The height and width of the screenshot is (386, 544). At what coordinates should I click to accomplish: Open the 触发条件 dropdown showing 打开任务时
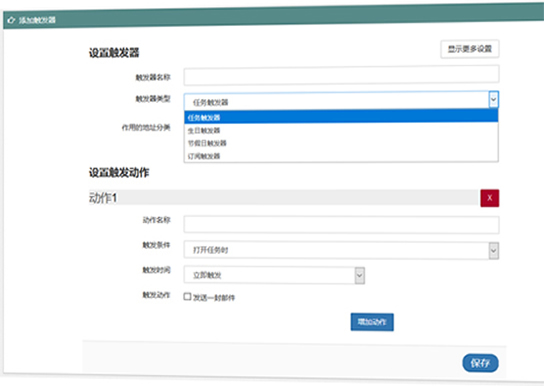[x=341, y=250]
